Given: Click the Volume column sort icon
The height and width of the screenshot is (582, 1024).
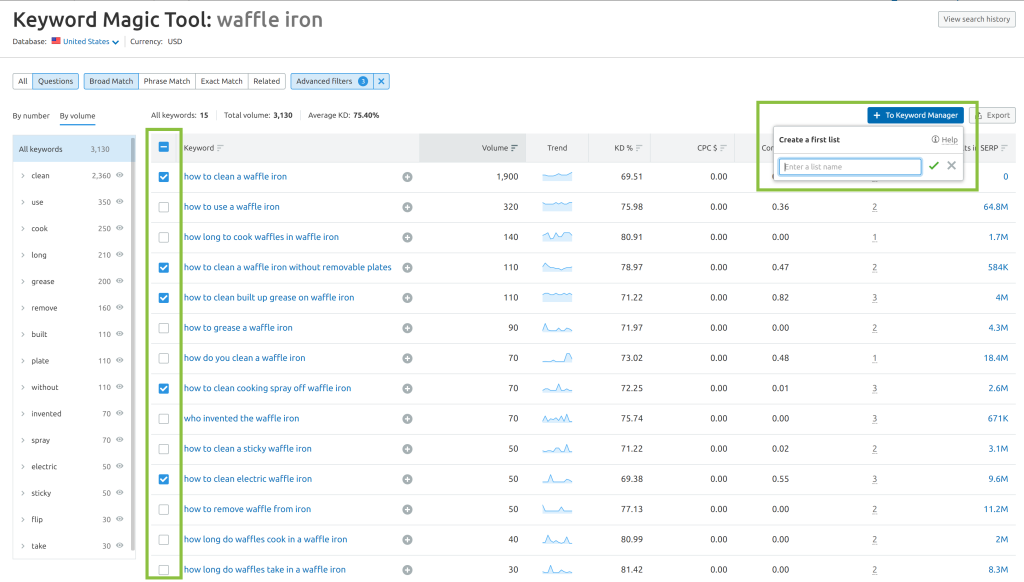Looking at the screenshot, I should tap(514, 148).
